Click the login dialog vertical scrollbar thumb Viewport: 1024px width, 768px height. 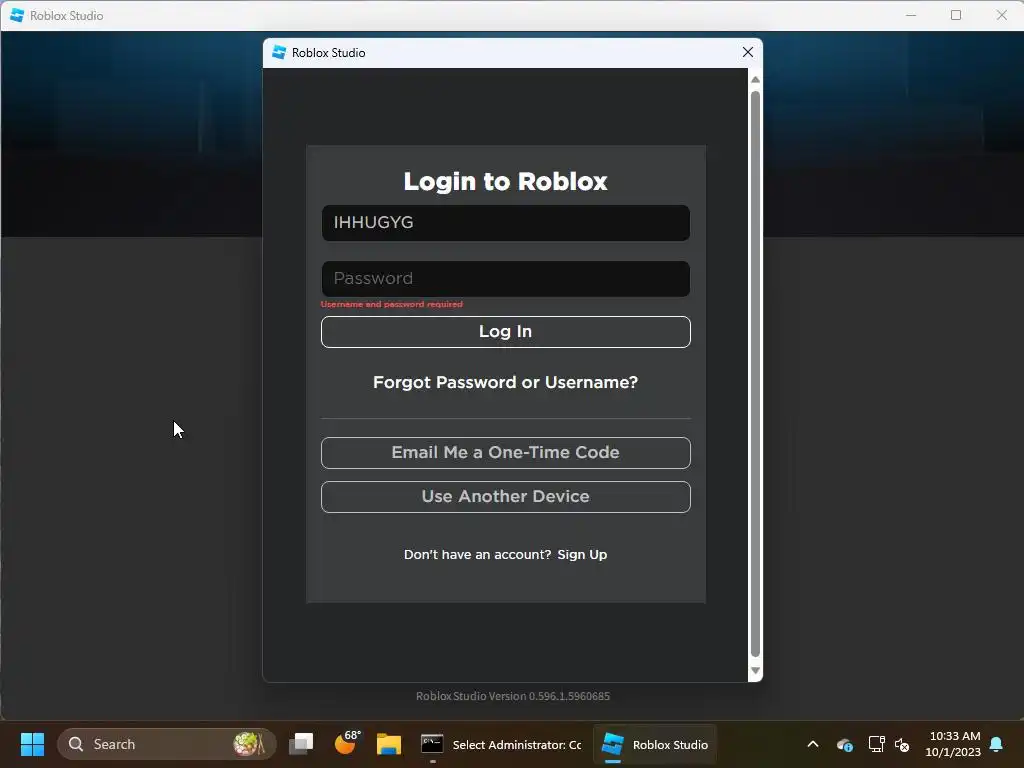(x=755, y=374)
